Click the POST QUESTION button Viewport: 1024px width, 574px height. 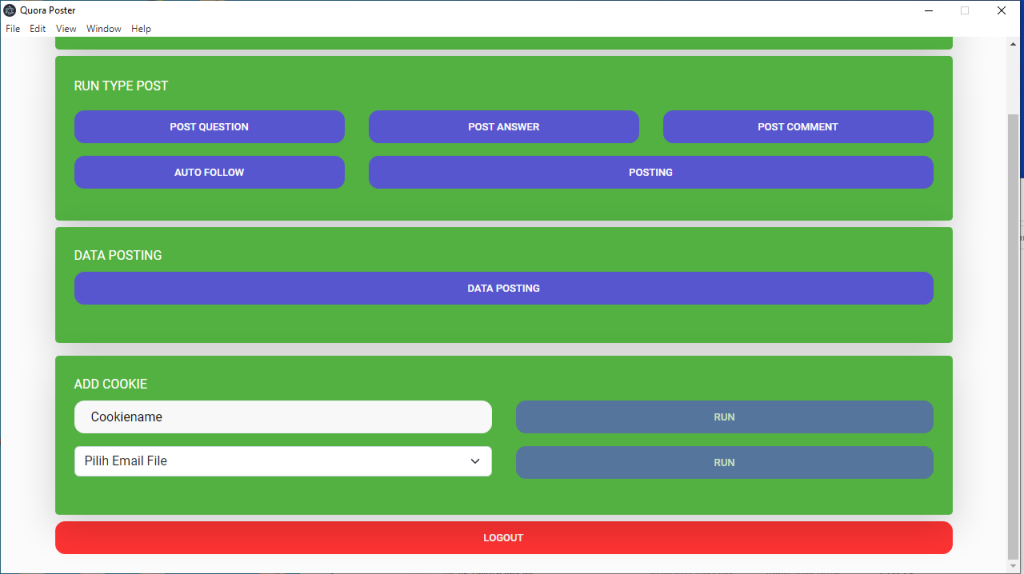pyautogui.click(x=209, y=127)
